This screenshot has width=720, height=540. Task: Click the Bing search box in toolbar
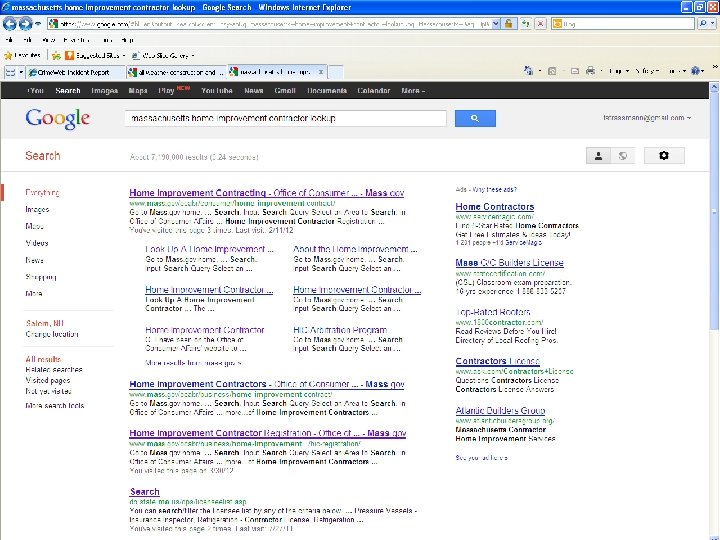pos(624,23)
